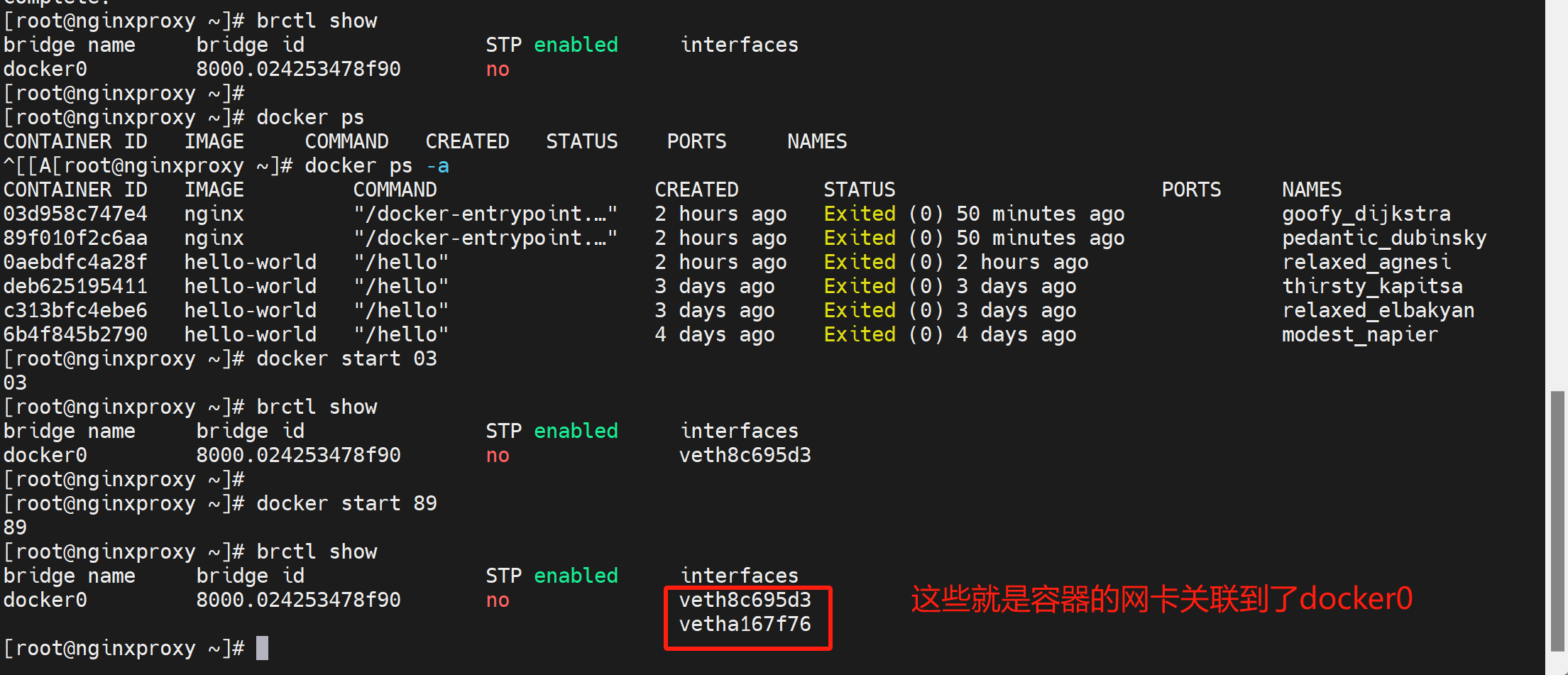Click the relaxed_agnesi container name
1568x675 pixels.
click(x=1366, y=262)
